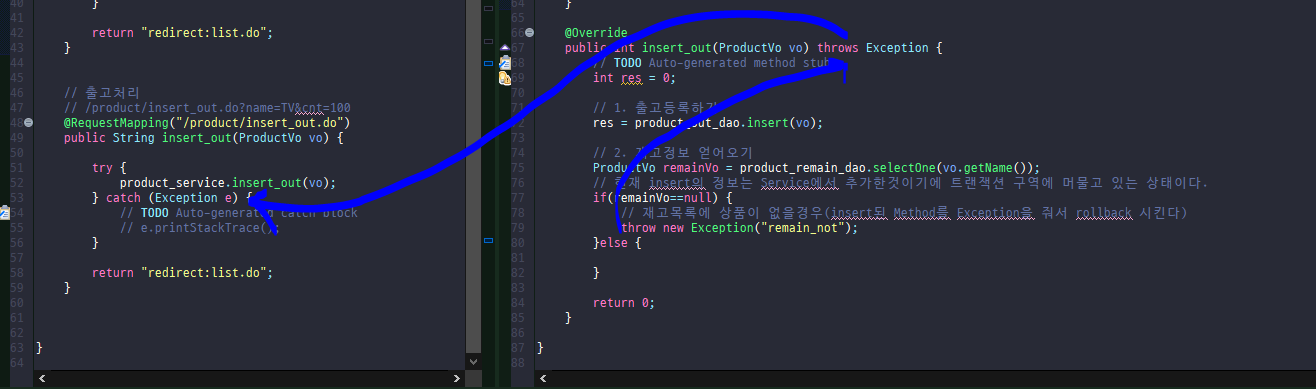Click "product_service" in the try block

click(172, 183)
